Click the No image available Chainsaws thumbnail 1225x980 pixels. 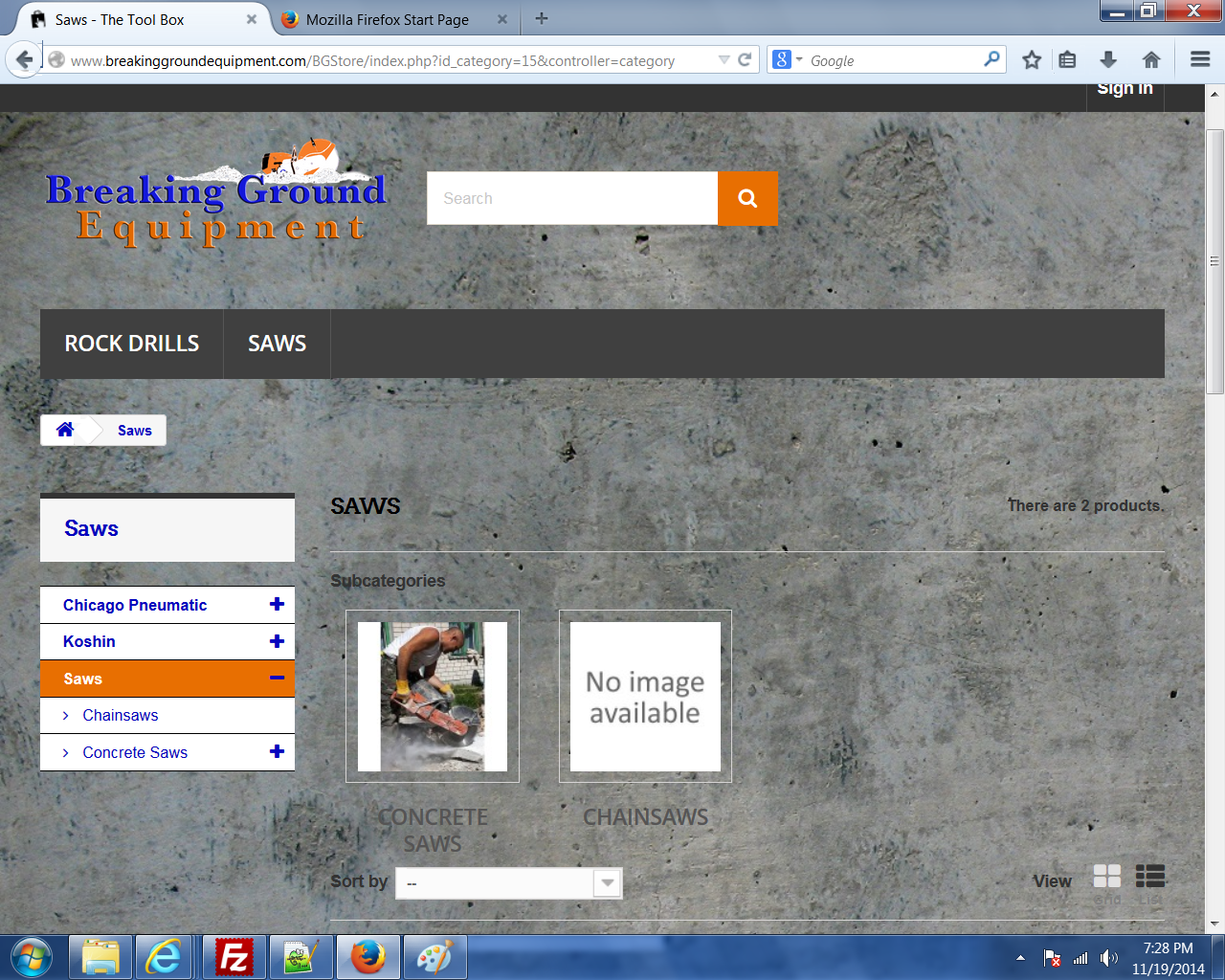[x=645, y=697]
